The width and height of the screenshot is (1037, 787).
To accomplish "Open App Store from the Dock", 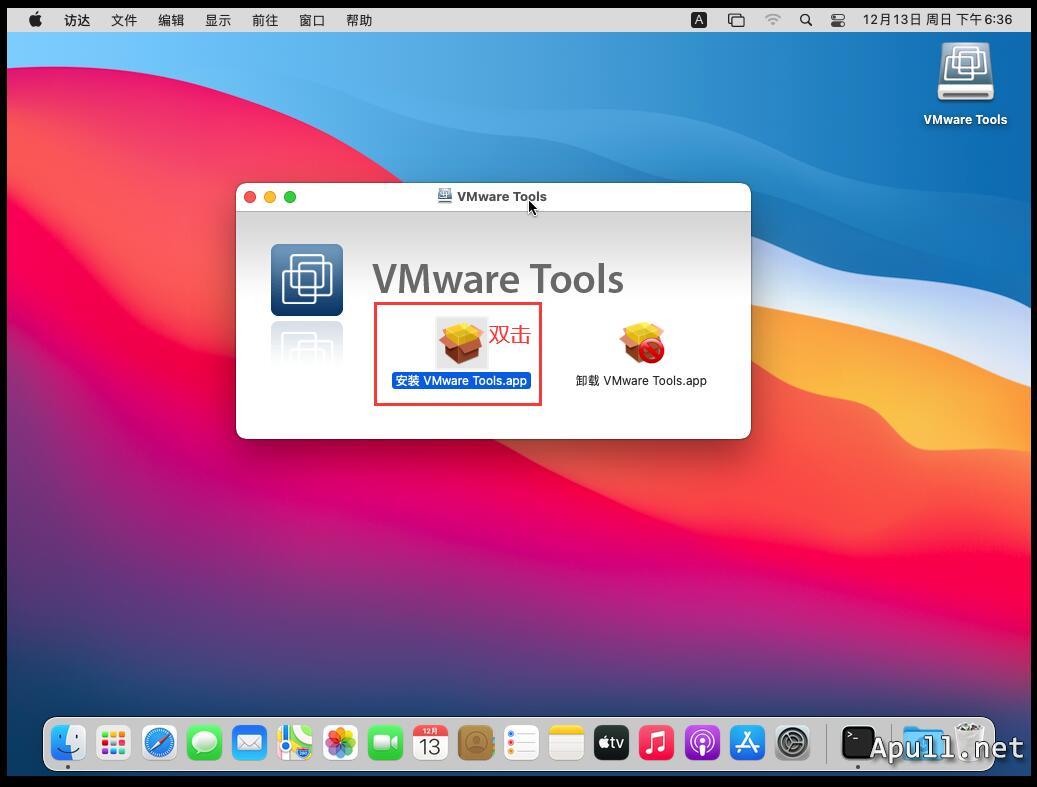I will pyautogui.click(x=747, y=743).
